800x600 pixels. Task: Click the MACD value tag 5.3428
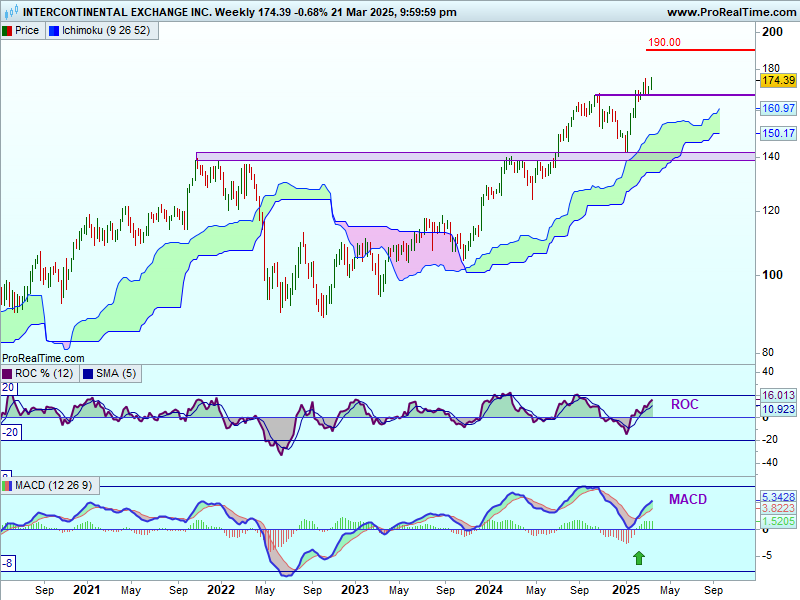point(777,496)
